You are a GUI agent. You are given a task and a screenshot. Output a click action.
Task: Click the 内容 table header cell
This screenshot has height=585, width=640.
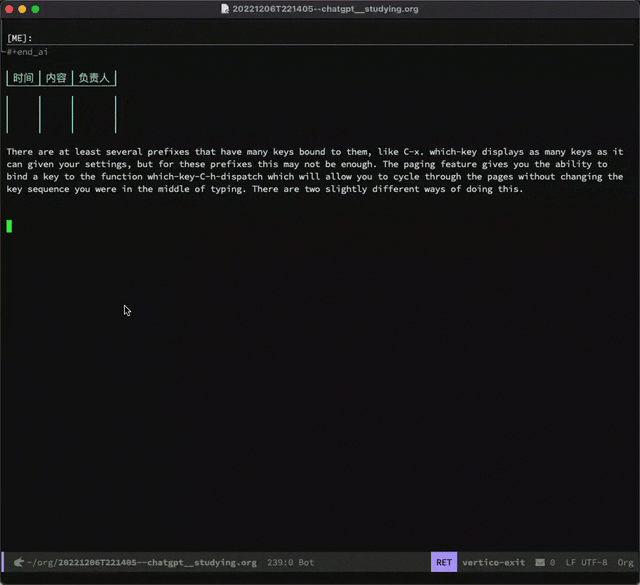point(56,78)
